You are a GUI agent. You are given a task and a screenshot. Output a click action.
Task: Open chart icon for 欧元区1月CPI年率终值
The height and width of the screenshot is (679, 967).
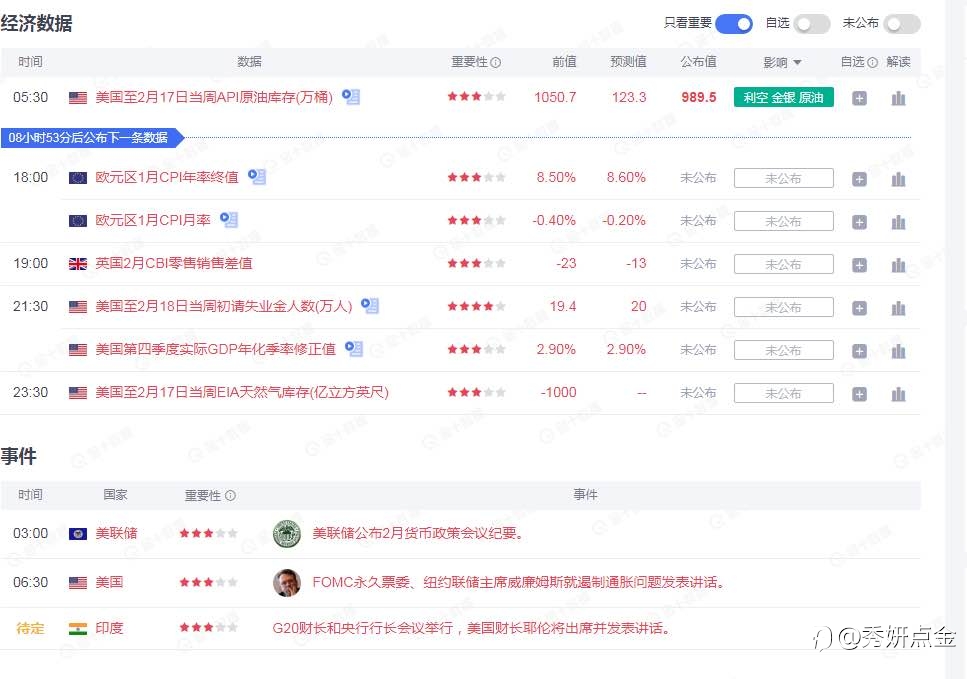899,179
